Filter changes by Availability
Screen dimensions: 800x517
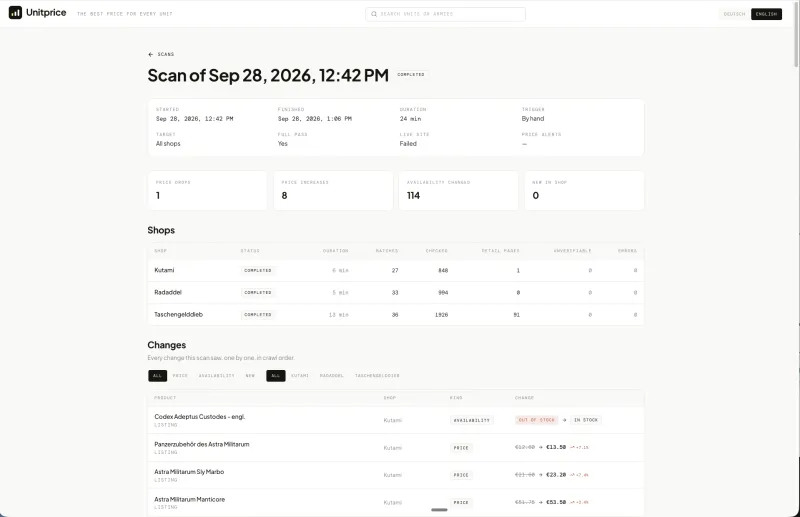[216, 376]
